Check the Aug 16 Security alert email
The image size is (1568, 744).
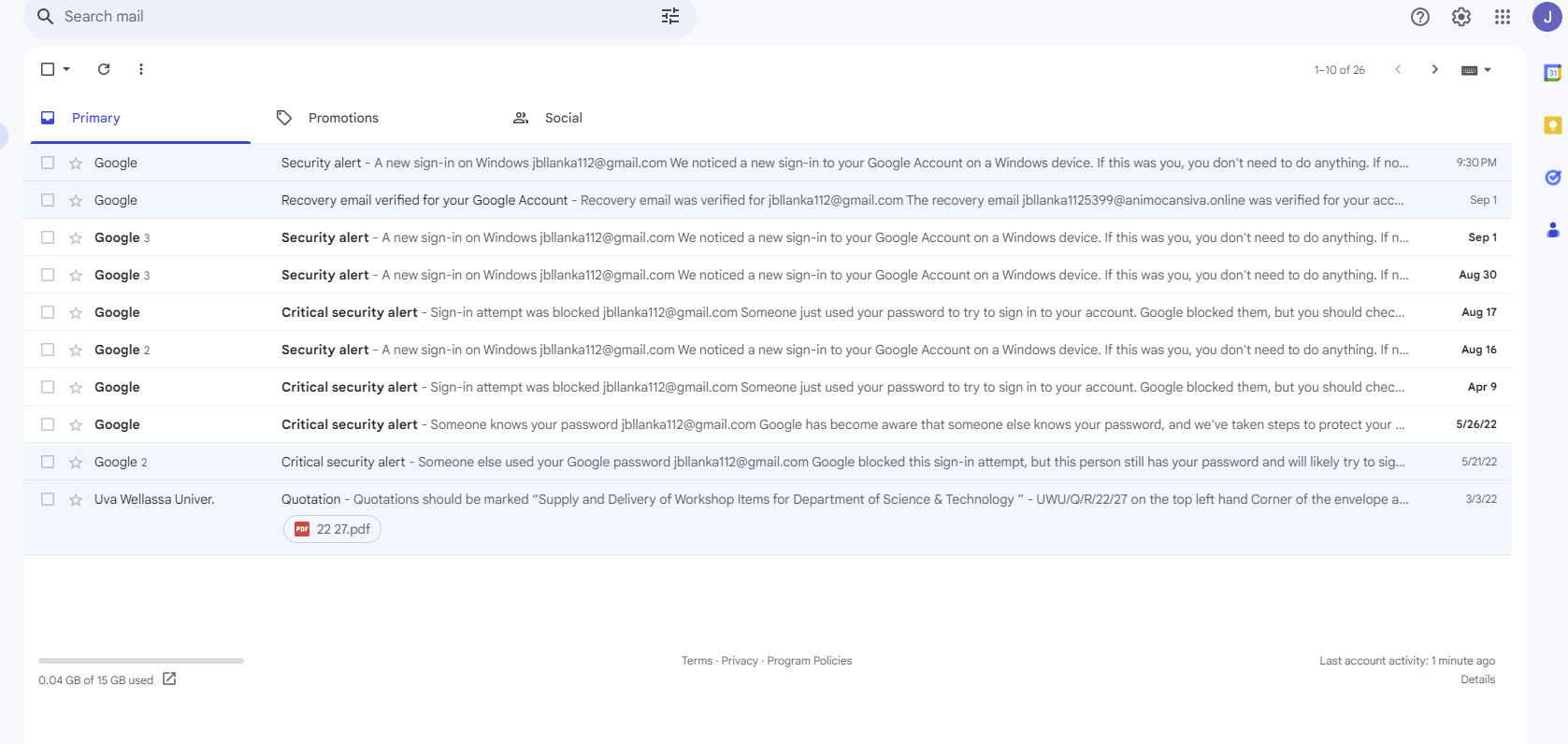click(48, 350)
